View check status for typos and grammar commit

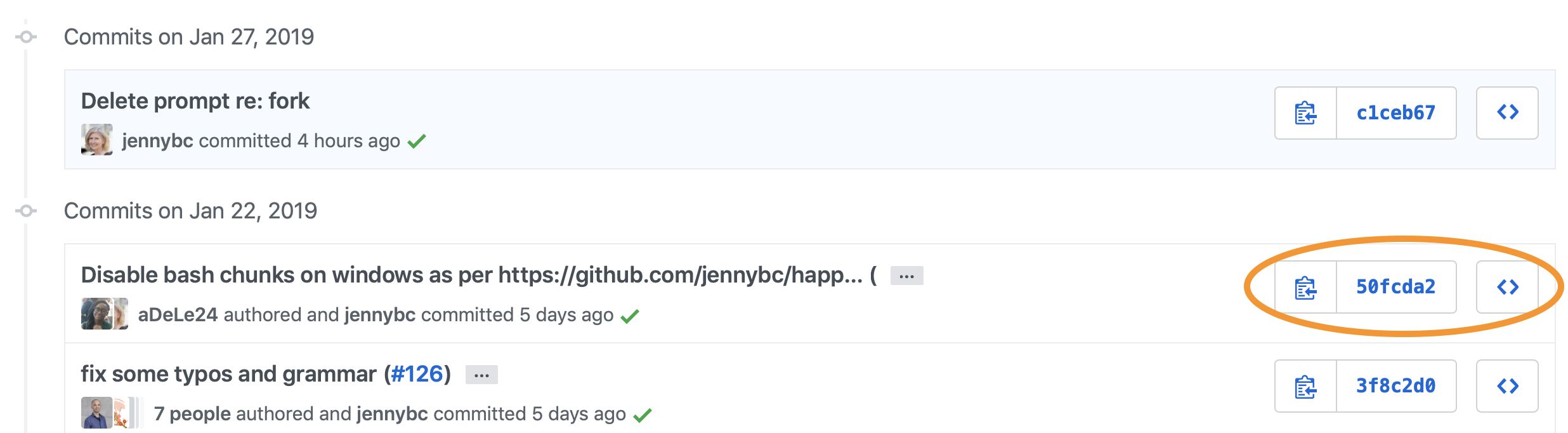pos(643,415)
